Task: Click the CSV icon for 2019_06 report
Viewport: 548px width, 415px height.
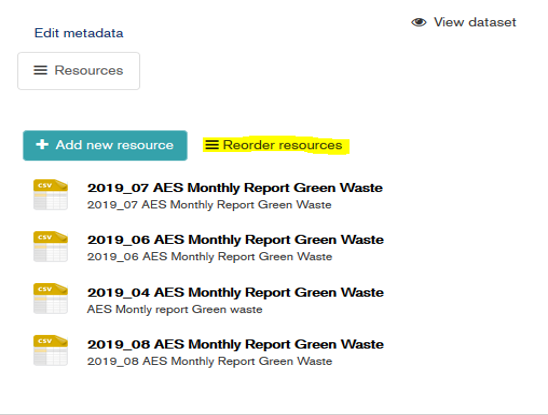Action: 51,246
